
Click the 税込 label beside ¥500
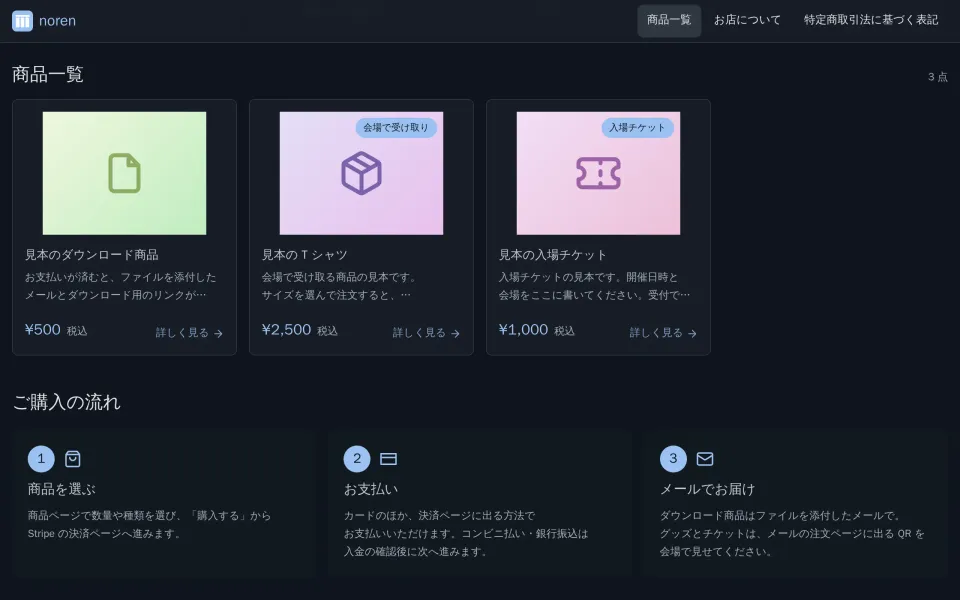click(77, 331)
